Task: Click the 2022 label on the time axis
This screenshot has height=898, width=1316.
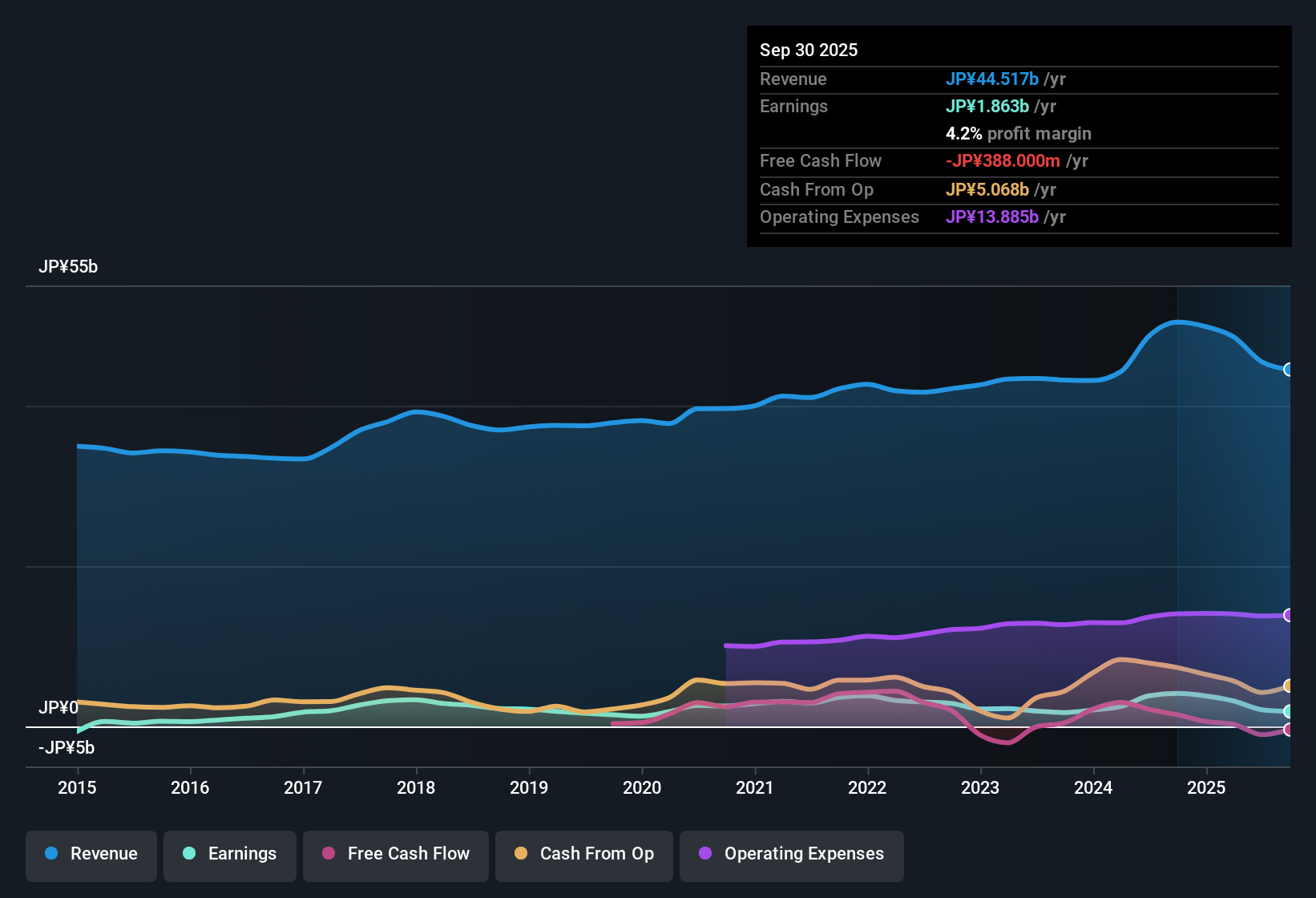Action: [x=867, y=788]
